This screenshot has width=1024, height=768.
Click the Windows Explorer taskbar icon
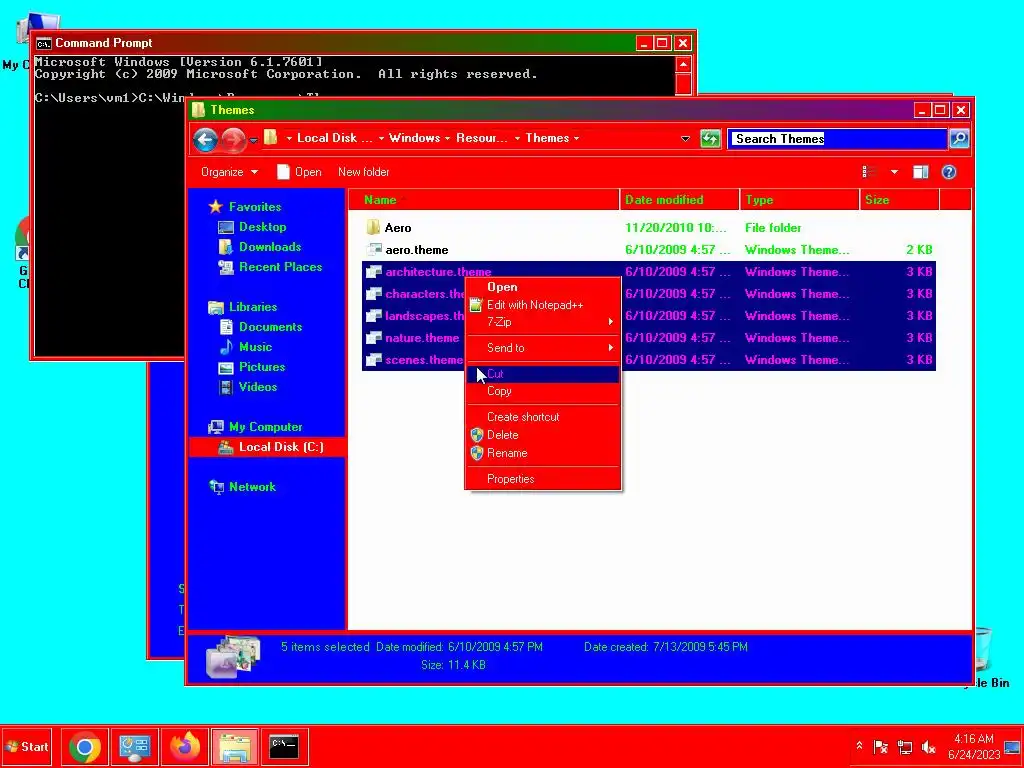coord(234,746)
